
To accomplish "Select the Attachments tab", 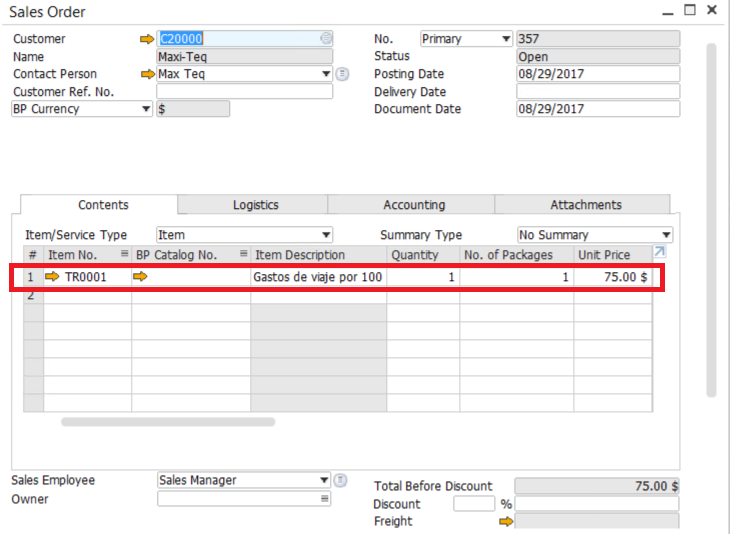I will click(585, 205).
